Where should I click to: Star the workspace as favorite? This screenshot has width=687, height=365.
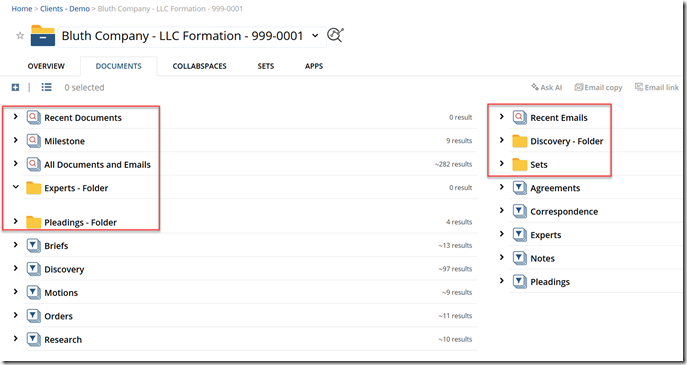pos(20,35)
